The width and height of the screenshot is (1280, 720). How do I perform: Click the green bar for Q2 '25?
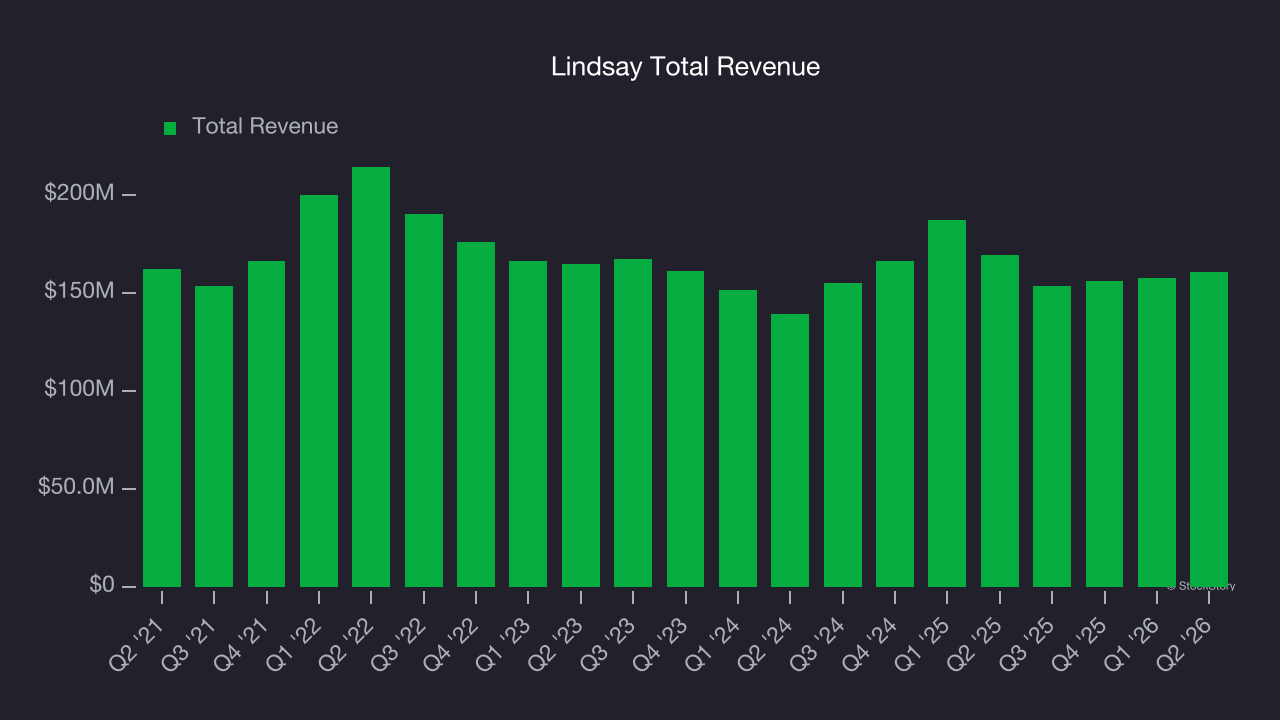1000,421
